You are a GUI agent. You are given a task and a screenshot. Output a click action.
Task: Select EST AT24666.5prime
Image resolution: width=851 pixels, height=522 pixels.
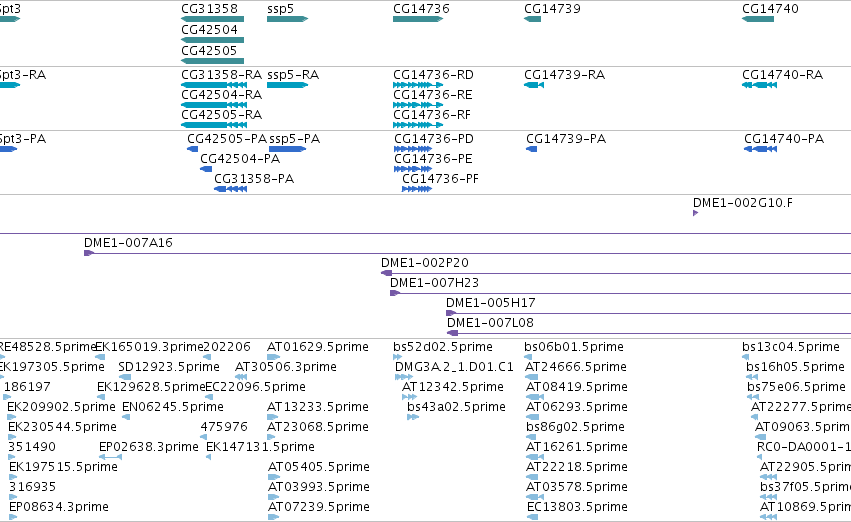(576, 367)
